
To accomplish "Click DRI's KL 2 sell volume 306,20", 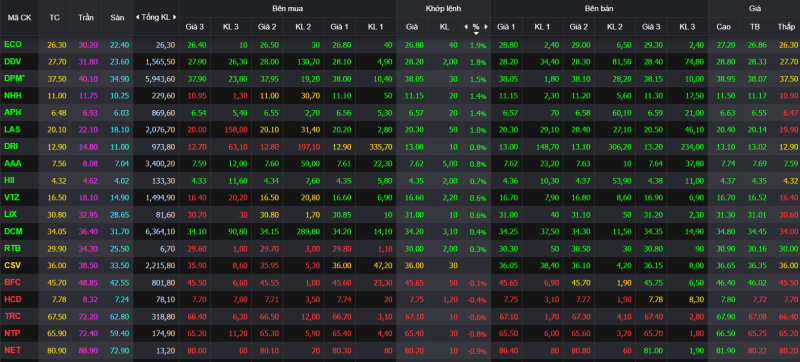I will click(x=619, y=147).
